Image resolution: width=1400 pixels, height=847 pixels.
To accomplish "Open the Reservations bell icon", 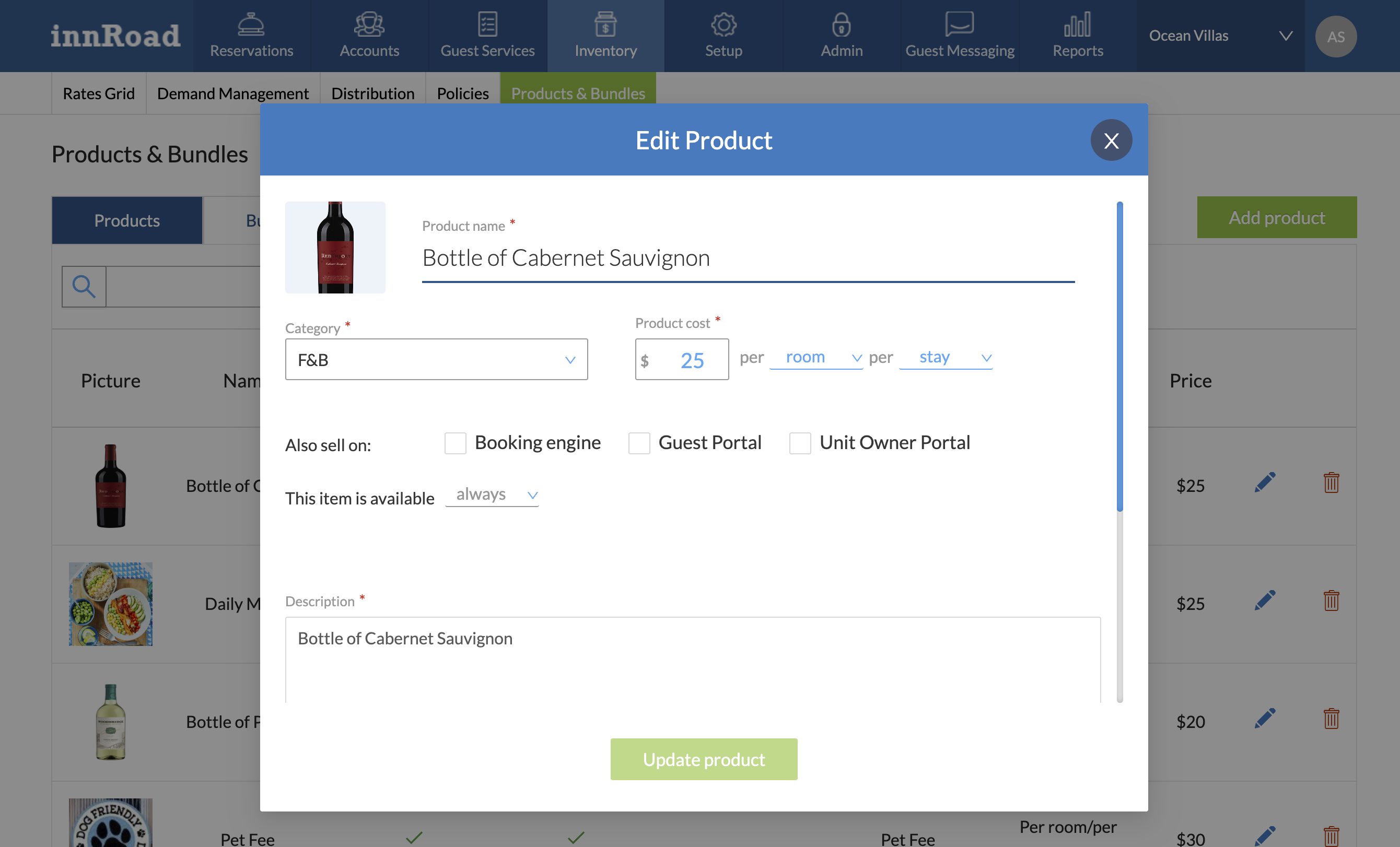I will click(251, 25).
